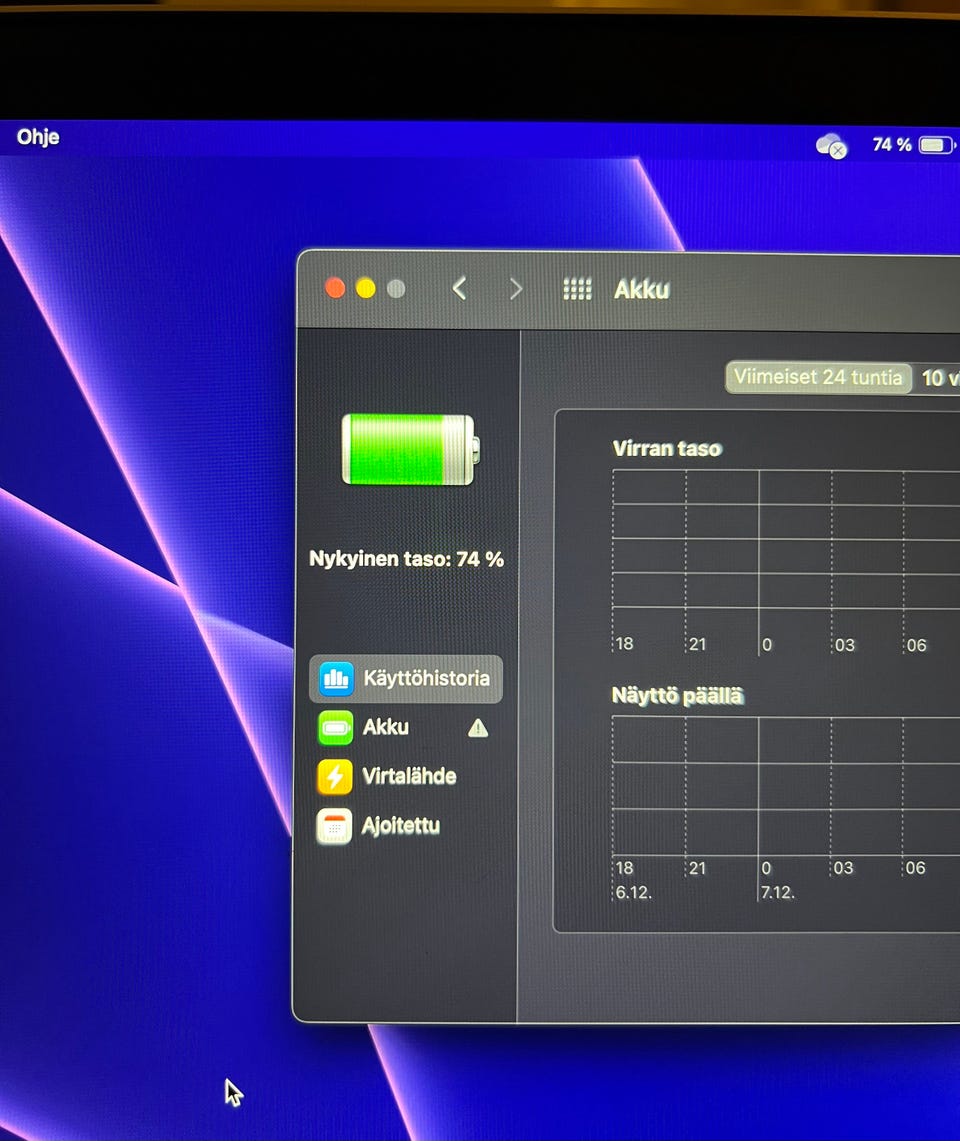Viewport: 960px width, 1141px height.
Task: Click the battery icon in menu bar
Action: 937,145
